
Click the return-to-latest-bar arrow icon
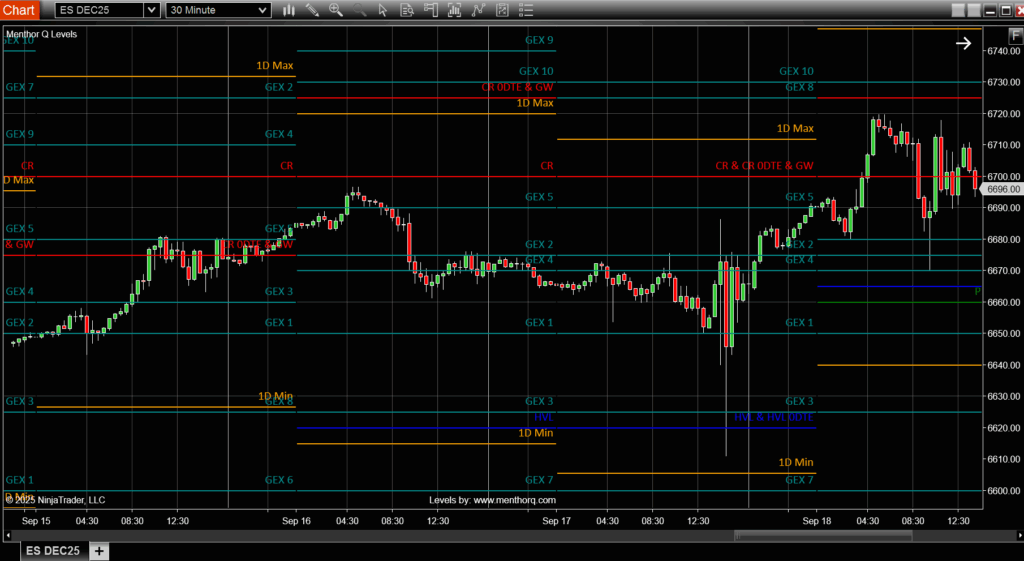pyautogui.click(x=963, y=44)
